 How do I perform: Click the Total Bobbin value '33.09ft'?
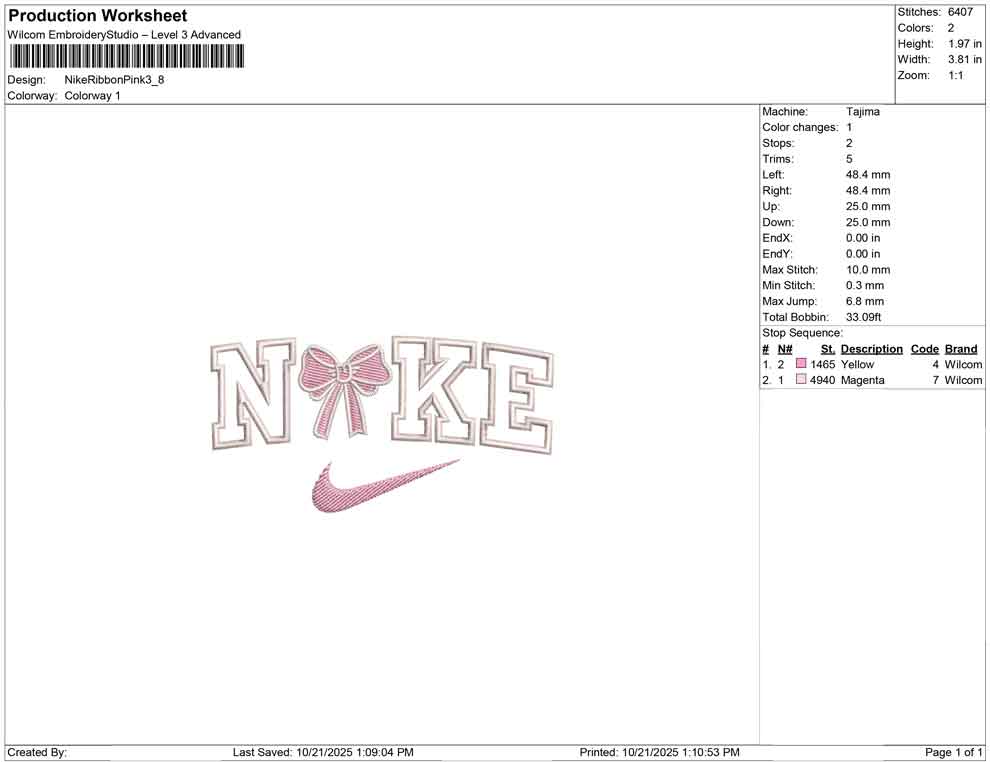pyautogui.click(x=864, y=317)
